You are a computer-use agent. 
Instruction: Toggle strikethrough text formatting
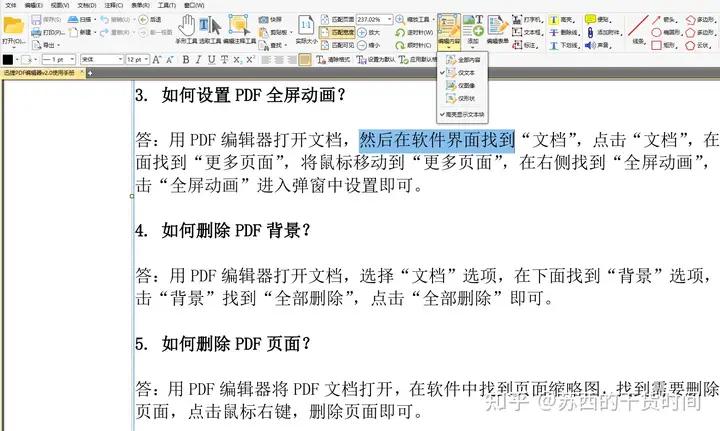(x=224, y=60)
